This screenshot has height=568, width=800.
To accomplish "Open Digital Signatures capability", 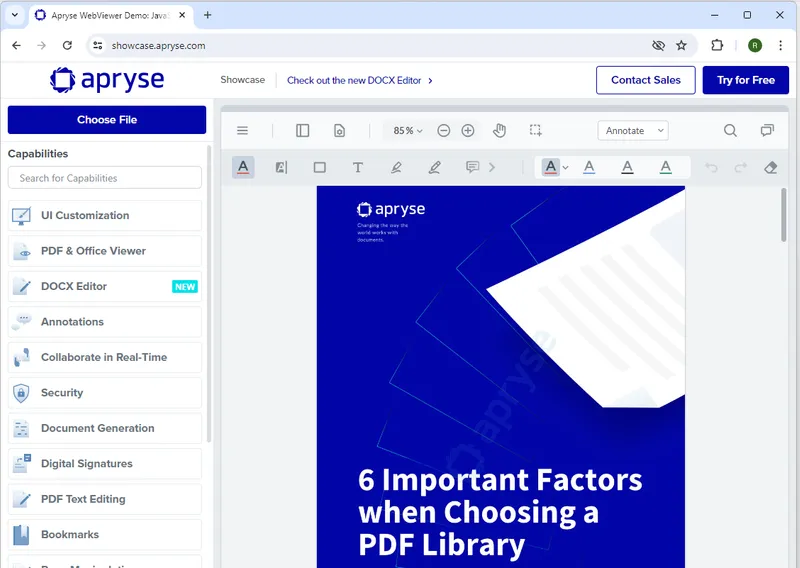I will pos(105,464).
